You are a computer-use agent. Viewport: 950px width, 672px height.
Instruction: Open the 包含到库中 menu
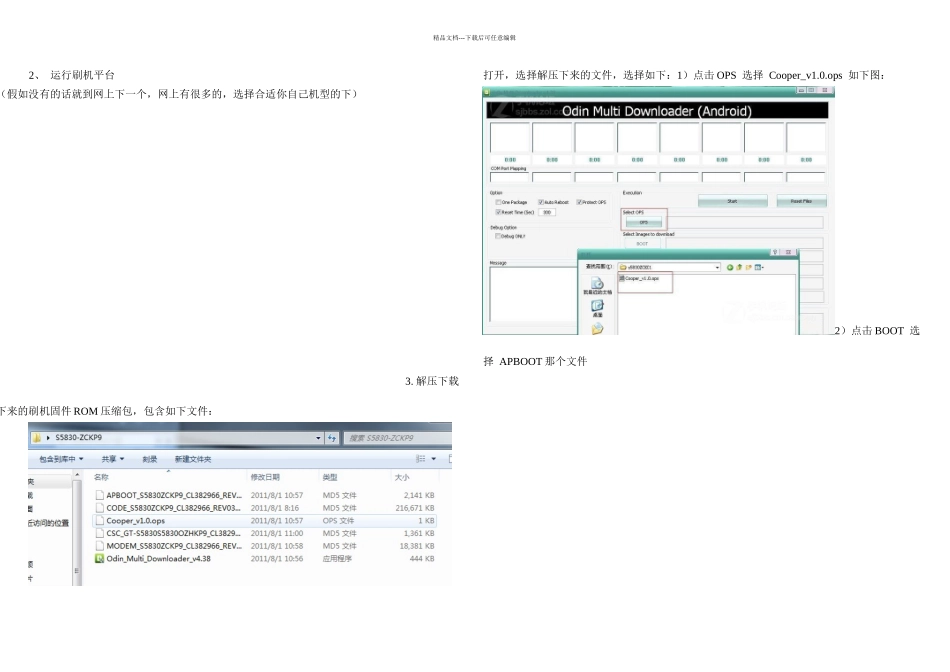[x=61, y=459]
